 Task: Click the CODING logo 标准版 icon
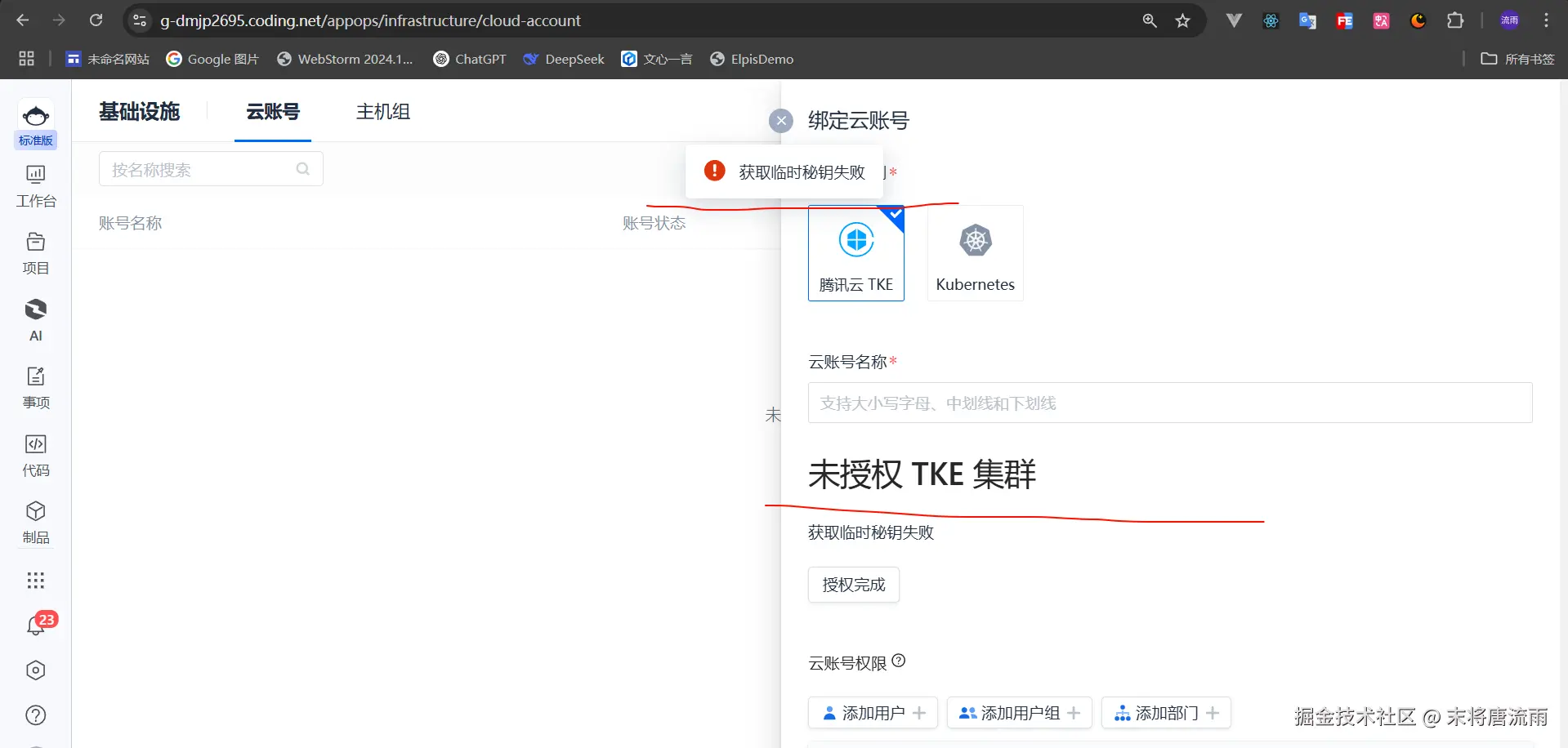tap(35, 124)
